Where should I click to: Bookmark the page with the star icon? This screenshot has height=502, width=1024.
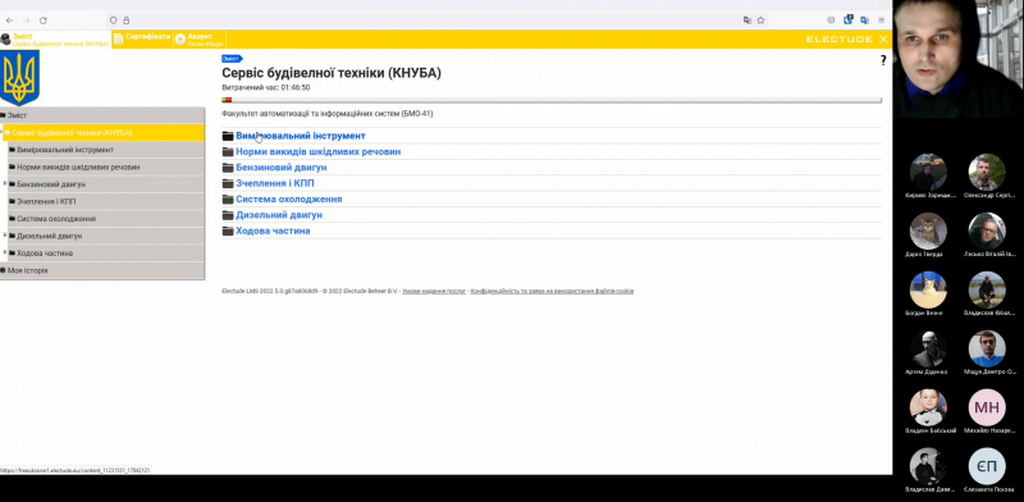pos(761,20)
